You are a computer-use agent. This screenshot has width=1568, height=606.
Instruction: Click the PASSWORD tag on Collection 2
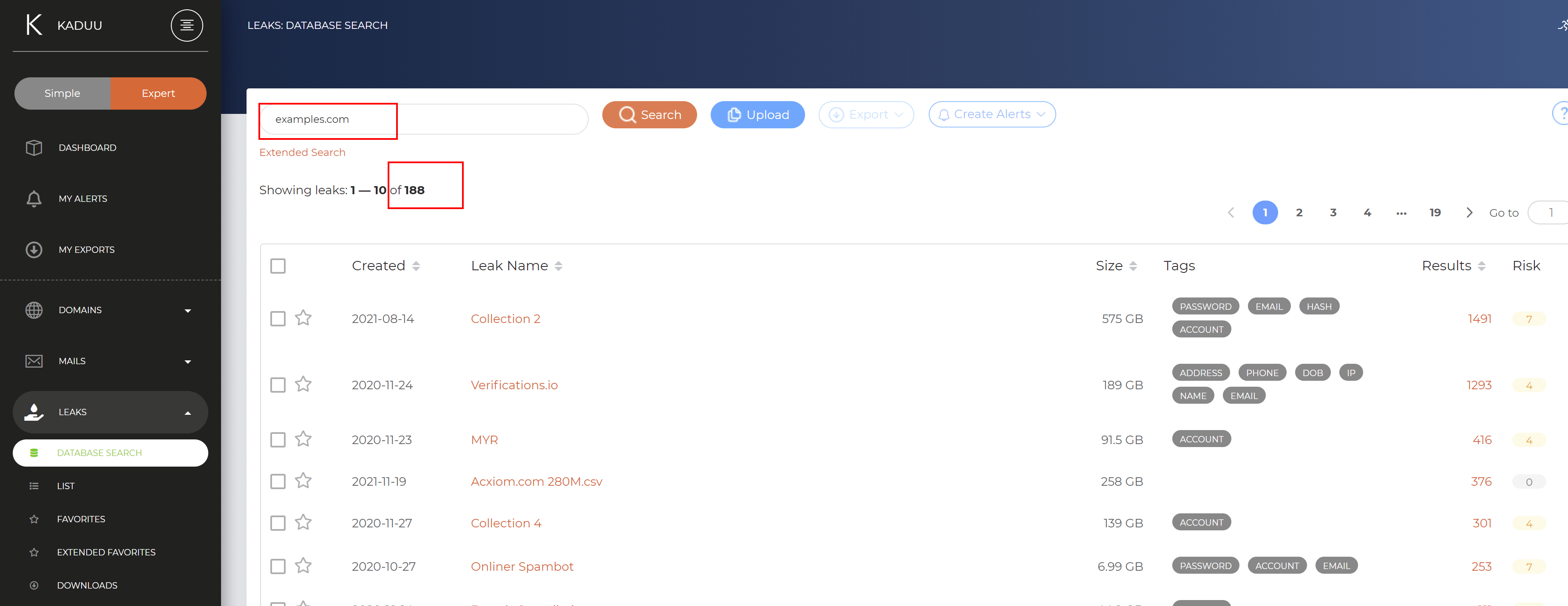[1205, 307]
